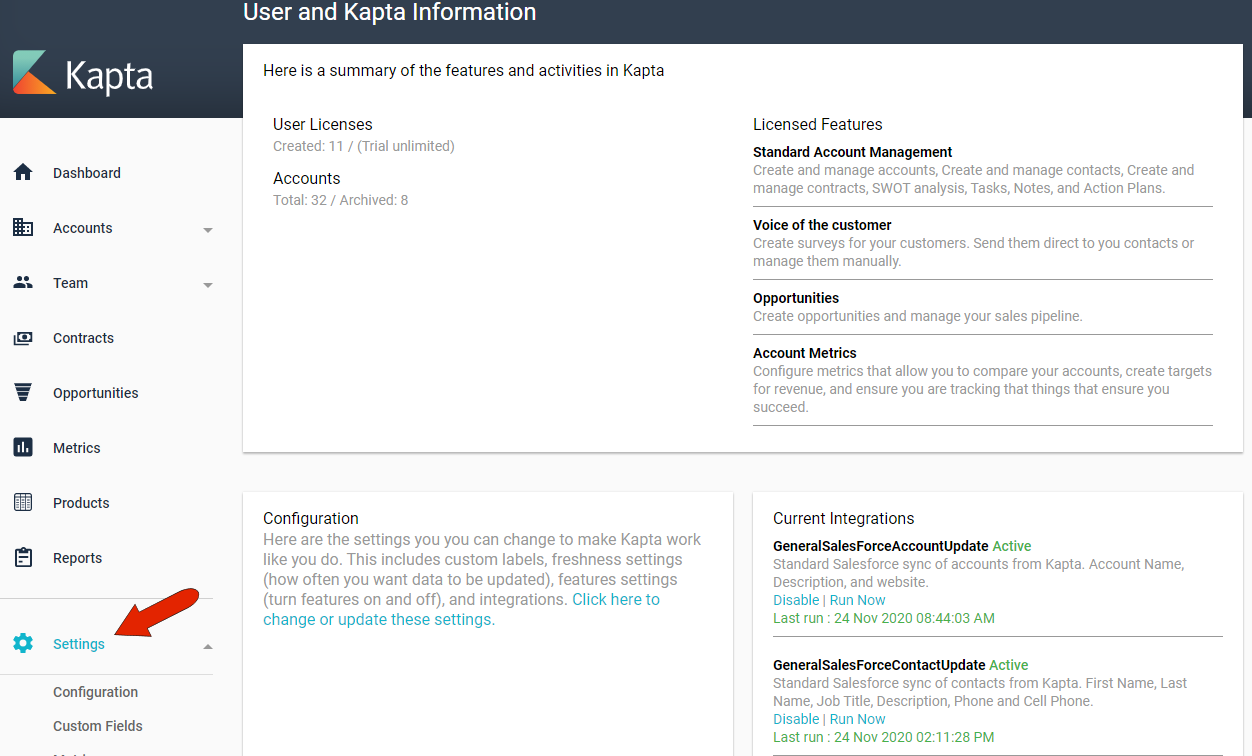Select the Products icon in sidebar
The height and width of the screenshot is (756, 1252).
click(23, 502)
